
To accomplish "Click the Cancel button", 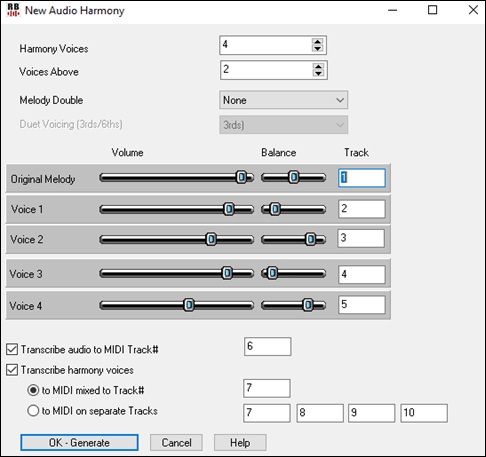I will [176, 443].
